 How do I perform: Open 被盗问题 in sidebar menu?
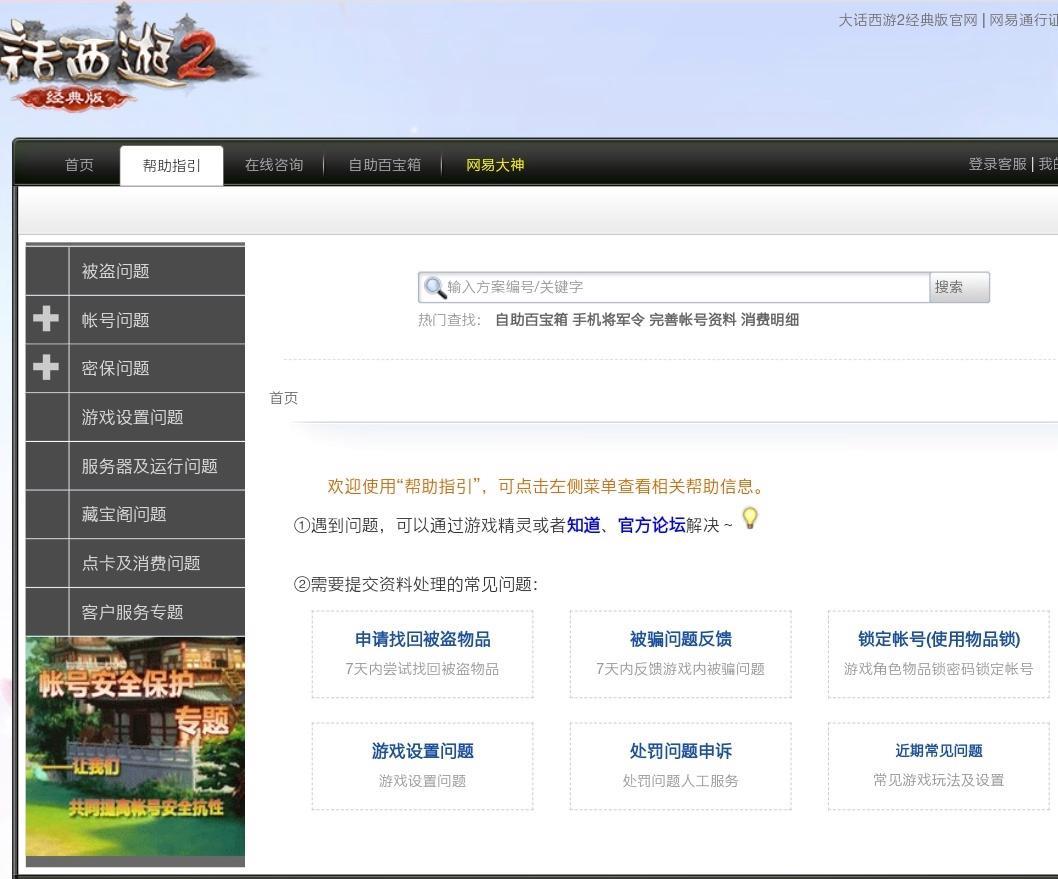click(x=135, y=271)
